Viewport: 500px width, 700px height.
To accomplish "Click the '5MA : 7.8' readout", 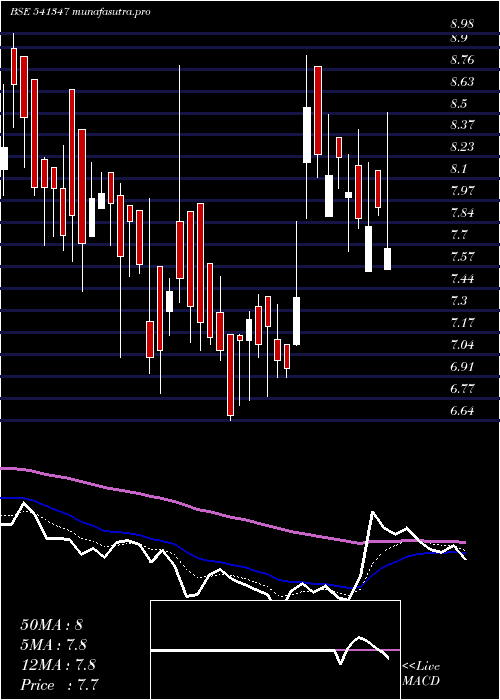I will tap(54, 645).
